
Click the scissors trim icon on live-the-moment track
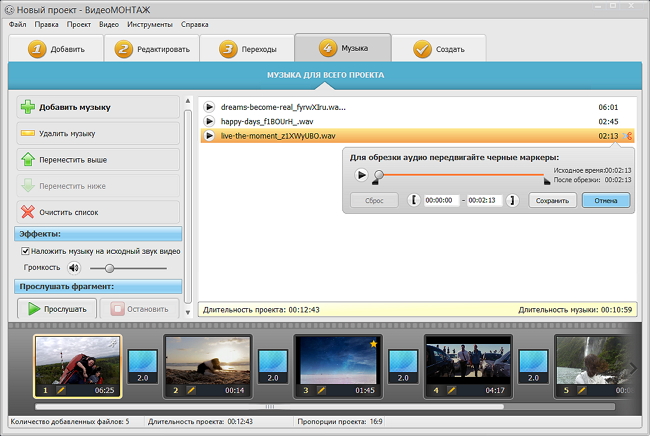pyautogui.click(x=628, y=136)
